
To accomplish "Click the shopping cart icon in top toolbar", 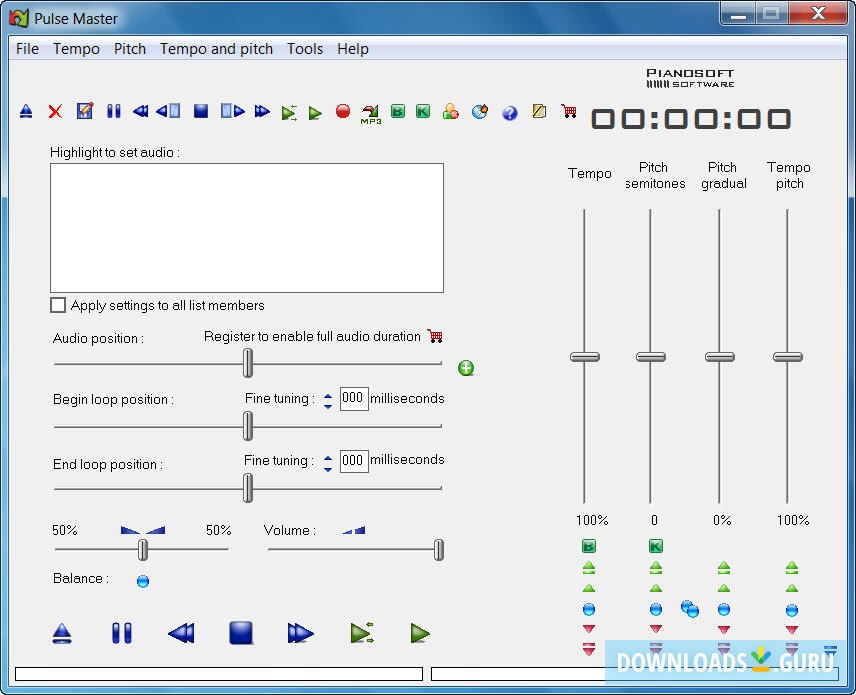I will click(x=569, y=111).
